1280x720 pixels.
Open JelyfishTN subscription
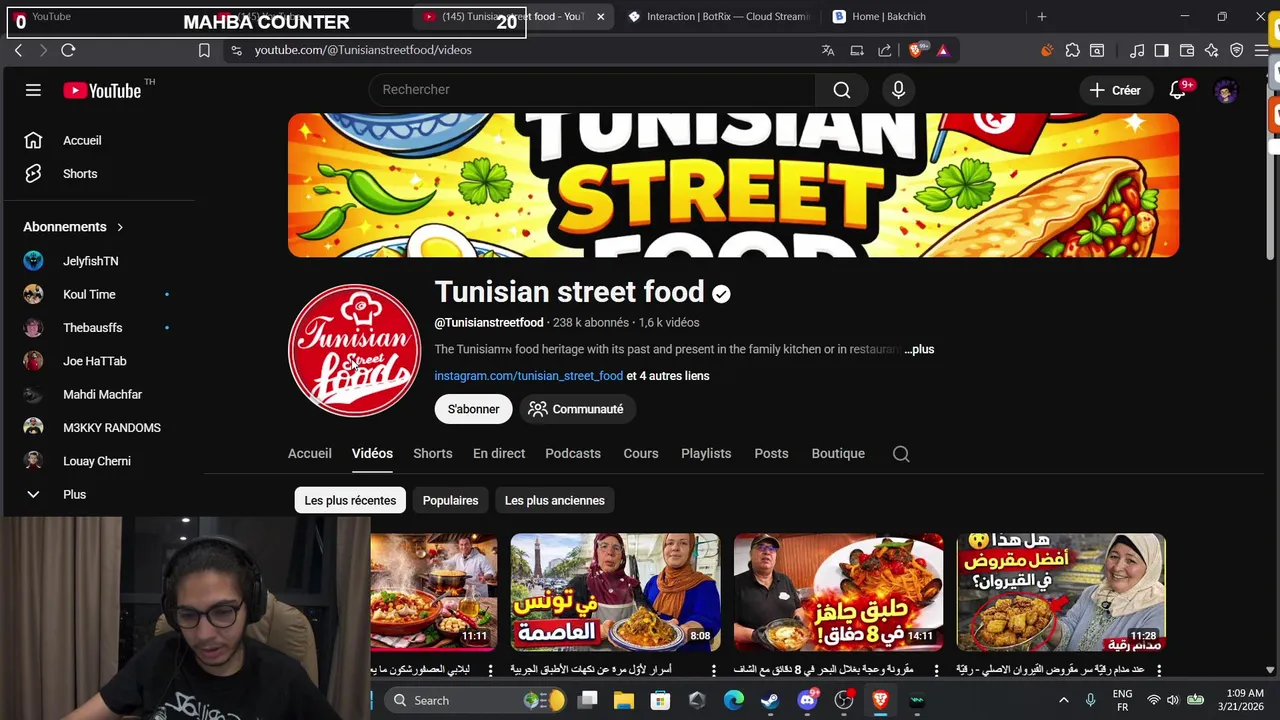[90, 261]
